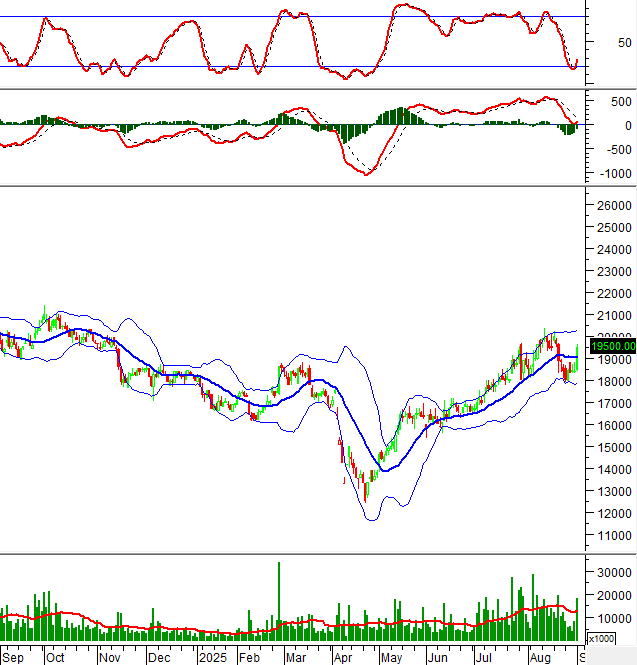Click the 10000 volume axis value
The width and height of the screenshot is (637, 665).
click(x=614, y=618)
